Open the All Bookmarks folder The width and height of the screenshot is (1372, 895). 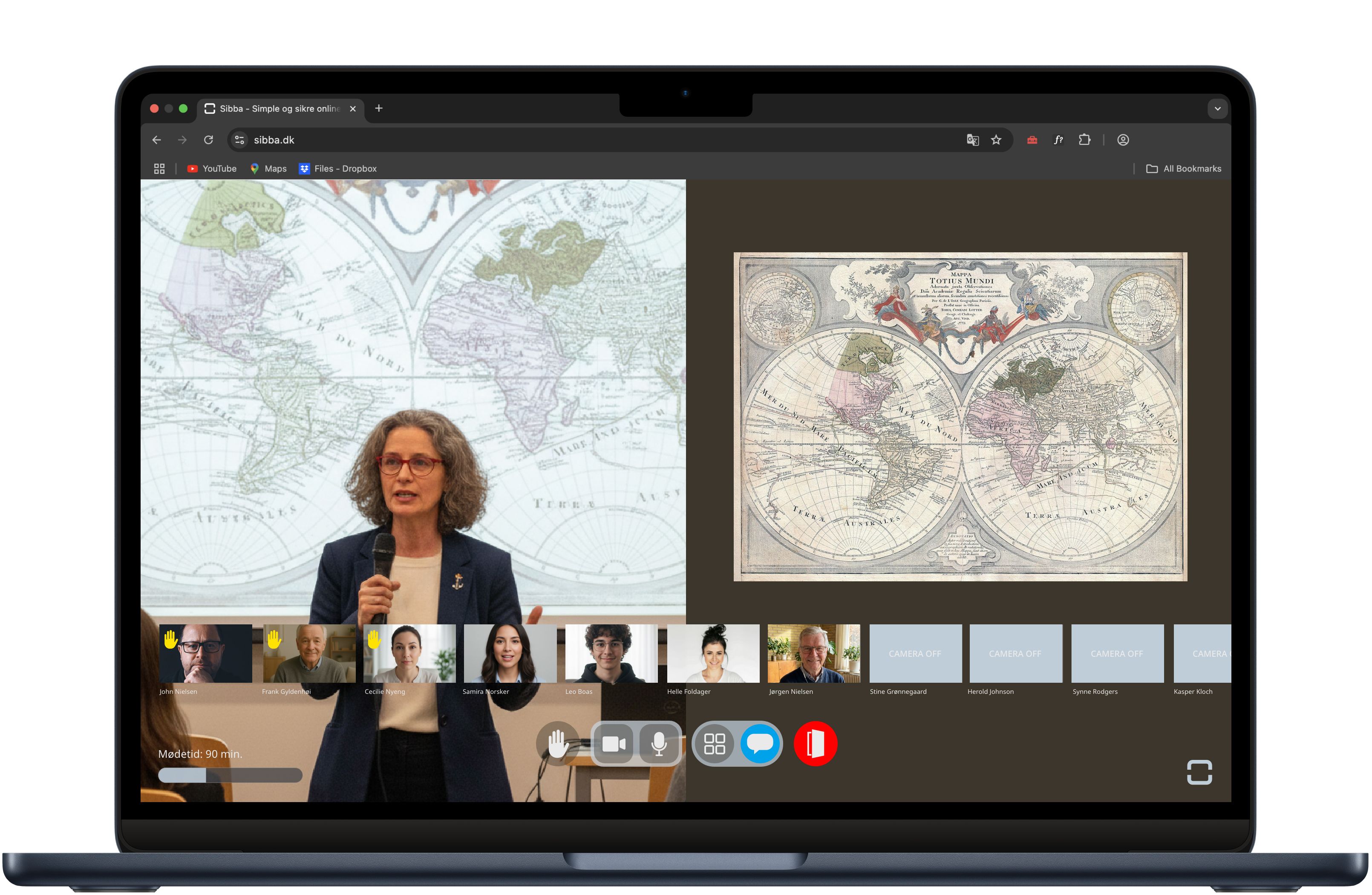1184,169
